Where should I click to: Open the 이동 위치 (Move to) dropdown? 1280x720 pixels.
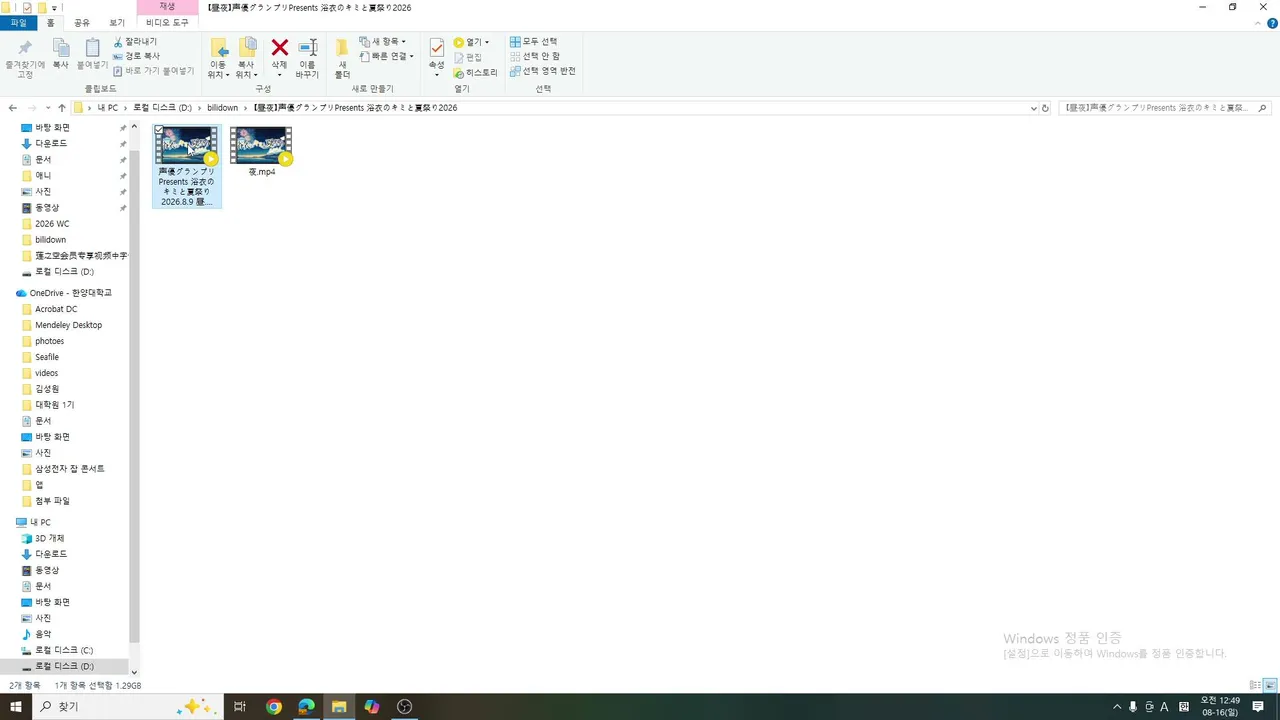(x=218, y=70)
